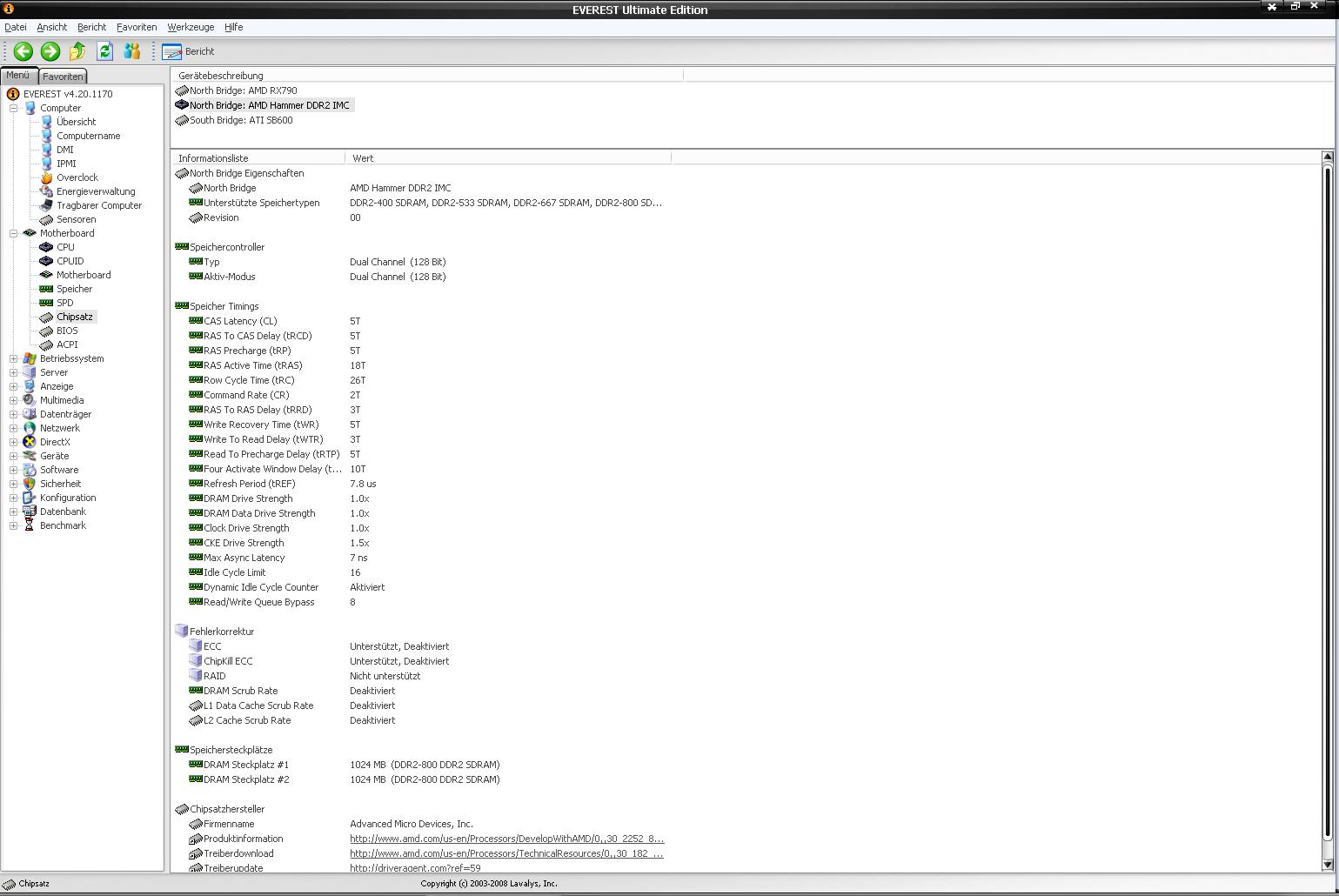Click the Wert column header

coord(508,158)
